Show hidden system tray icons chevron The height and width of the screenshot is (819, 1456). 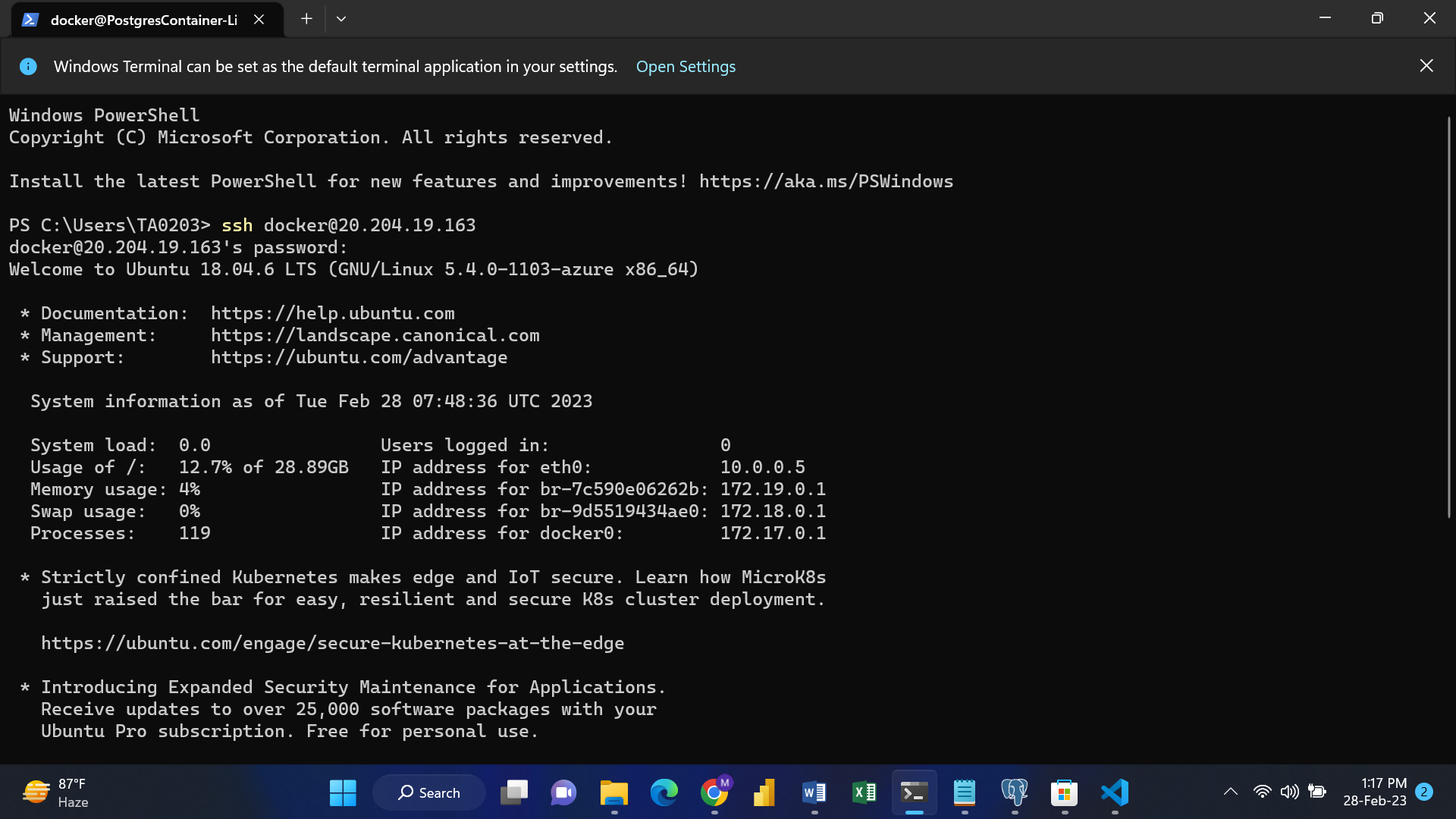(x=1231, y=792)
